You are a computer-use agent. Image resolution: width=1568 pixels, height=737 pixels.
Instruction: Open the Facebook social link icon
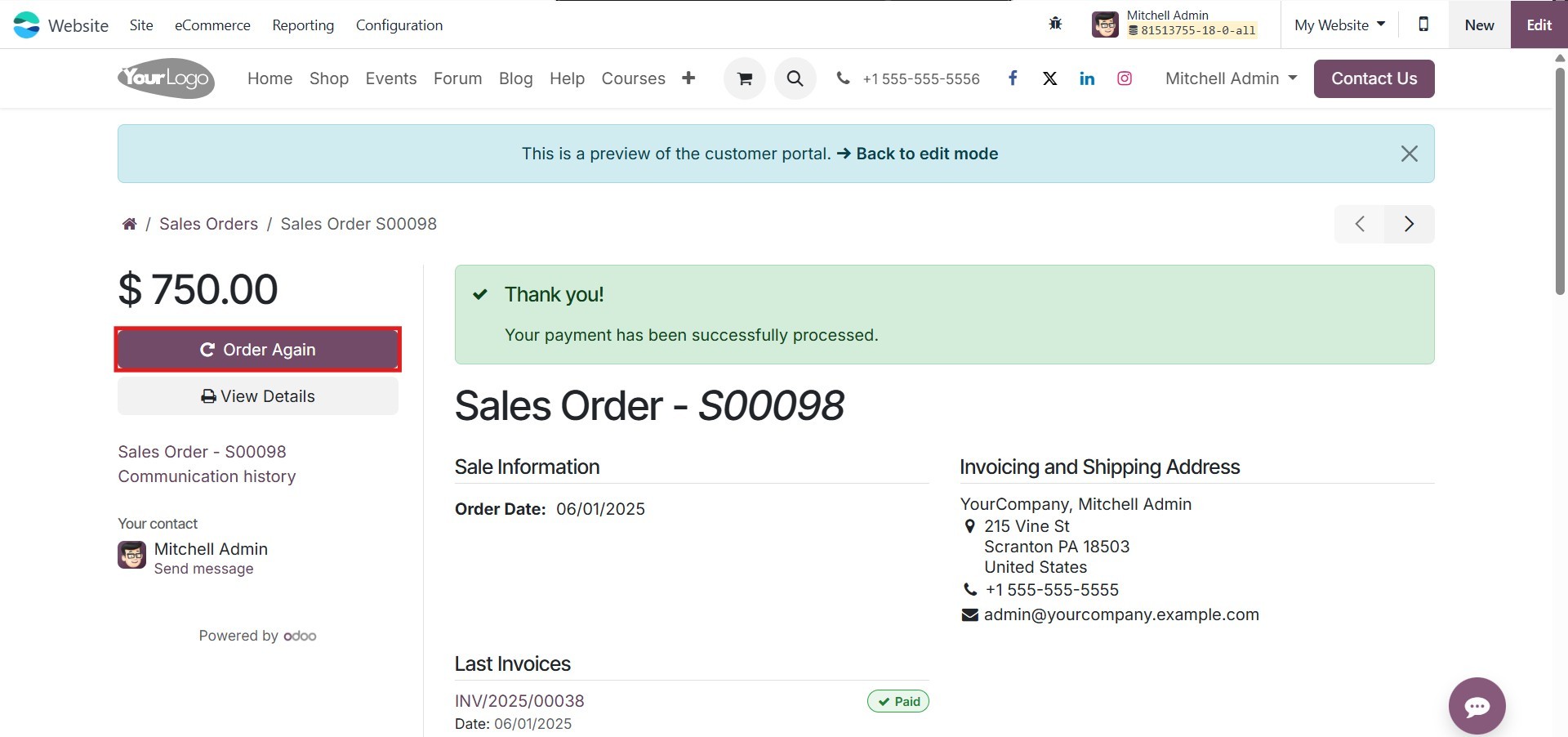coord(1013,78)
